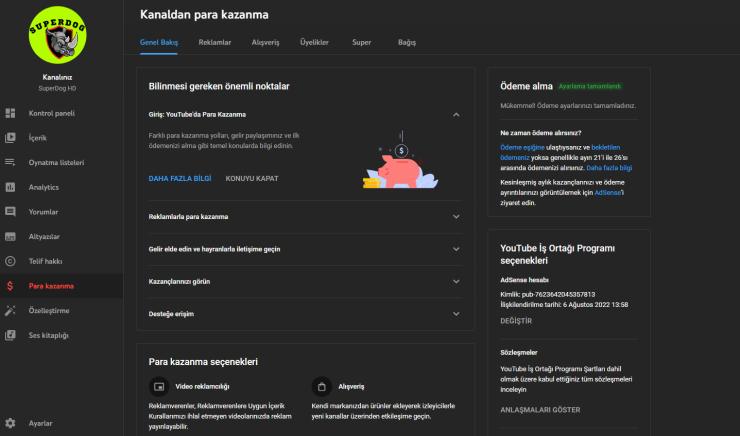Select Analytics in the sidebar
This screenshot has height=436, width=740.
click(x=43, y=187)
